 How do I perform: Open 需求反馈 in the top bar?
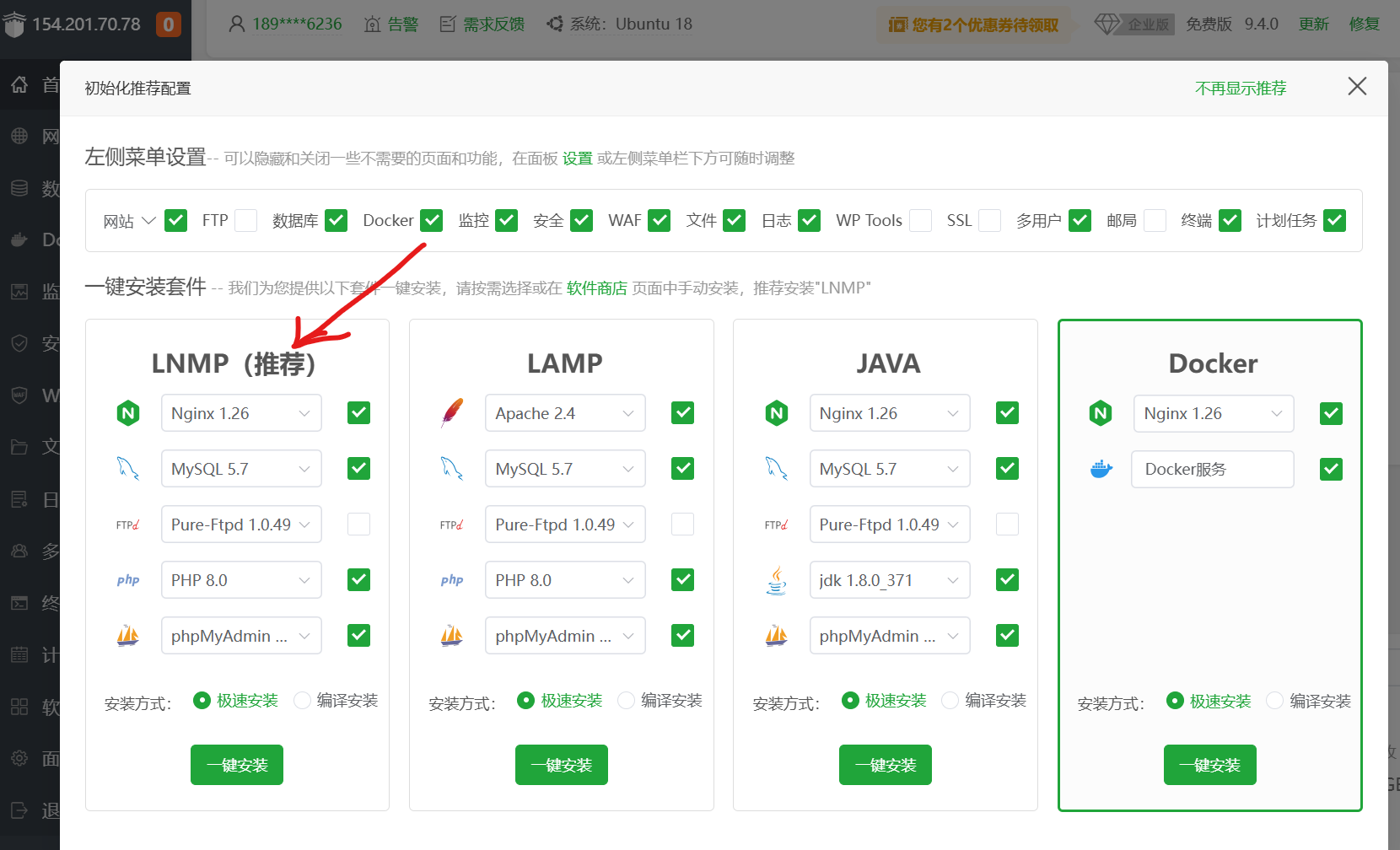(483, 24)
